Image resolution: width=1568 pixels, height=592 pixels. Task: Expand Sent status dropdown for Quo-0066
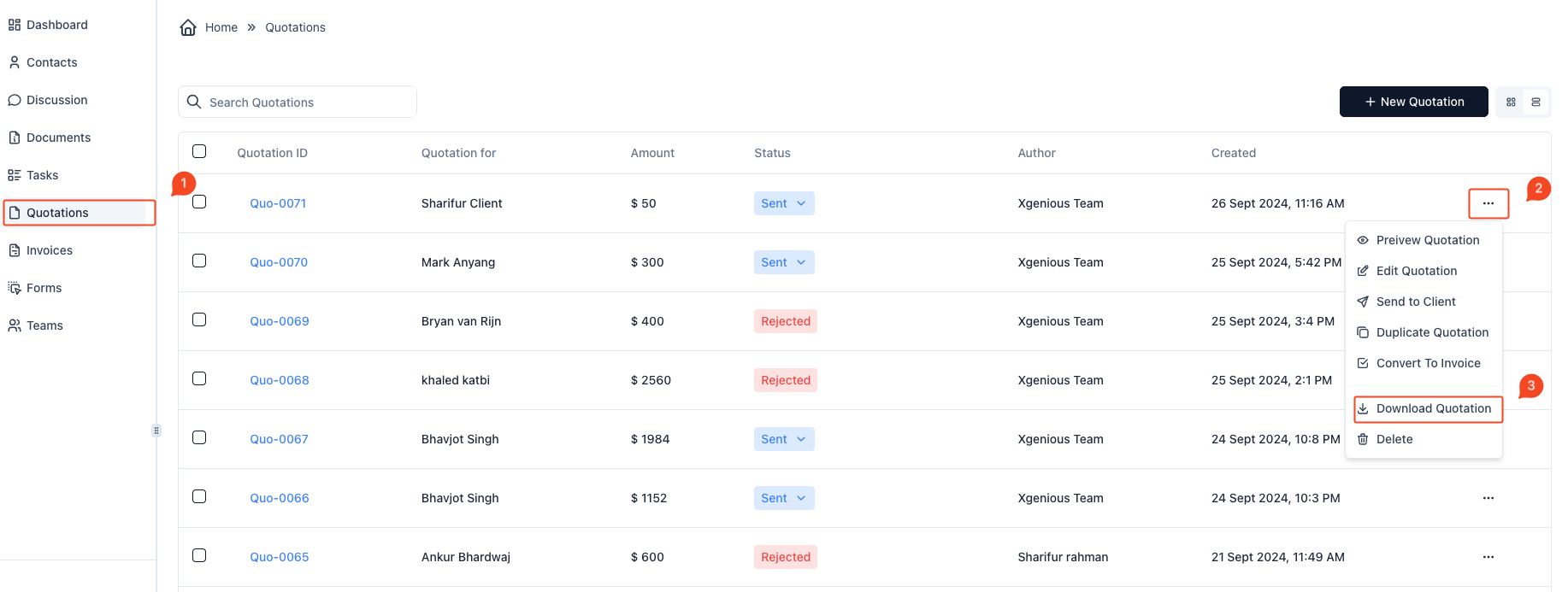pyautogui.click(x=783, y=498)
